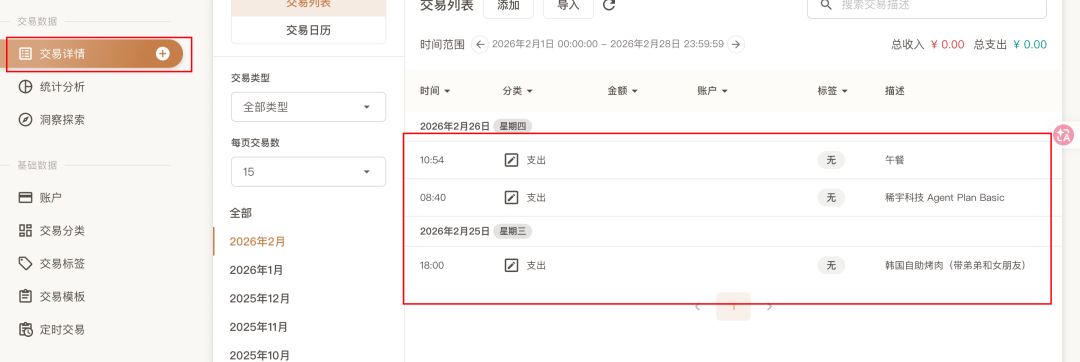Click the plus icon on 交易详情
This screenshot has width=1080, height=362.
pyautogui.click(x=163, y=54)
